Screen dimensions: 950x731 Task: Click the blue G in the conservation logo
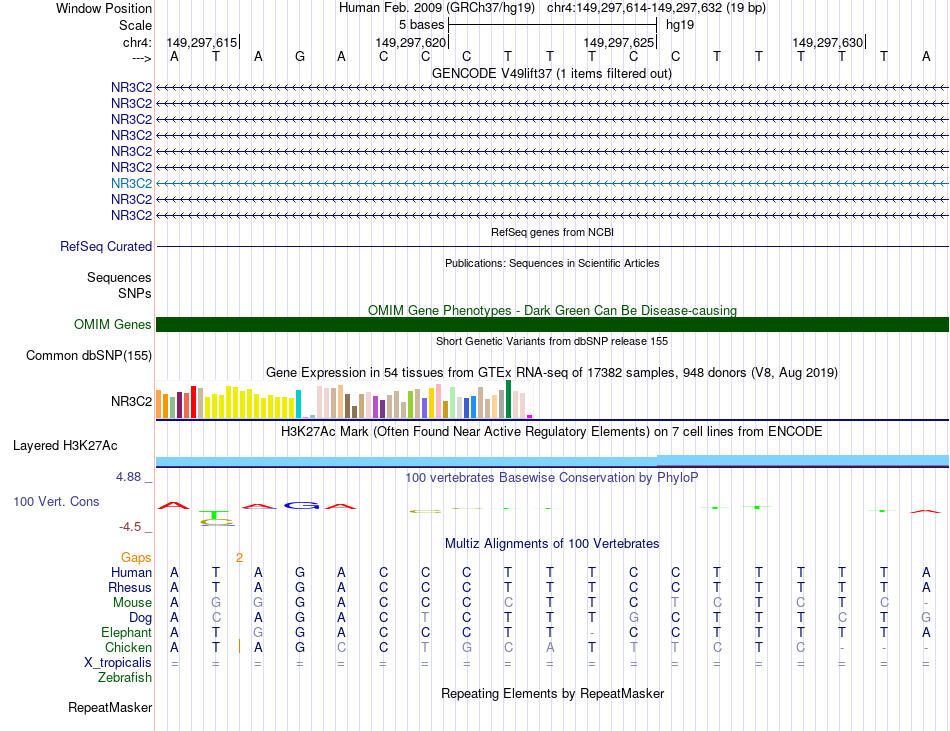click(x=301, y=505)
